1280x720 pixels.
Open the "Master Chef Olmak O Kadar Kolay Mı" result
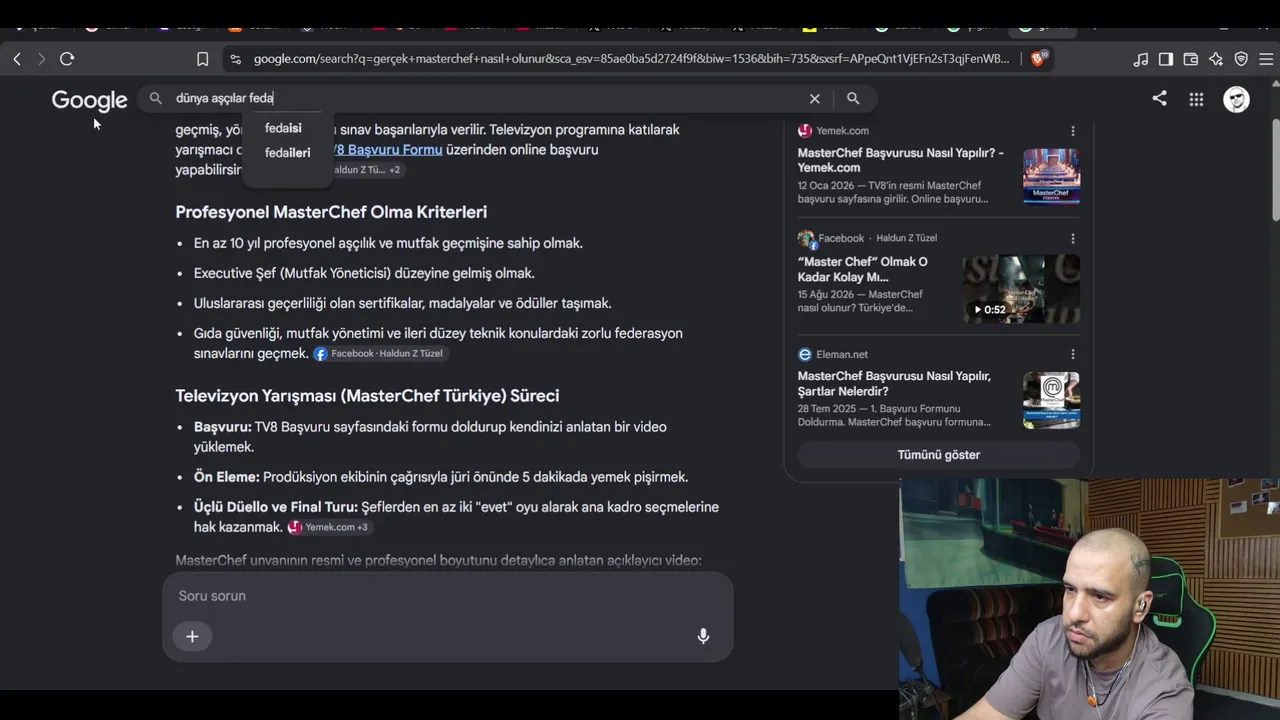[863, 269]
